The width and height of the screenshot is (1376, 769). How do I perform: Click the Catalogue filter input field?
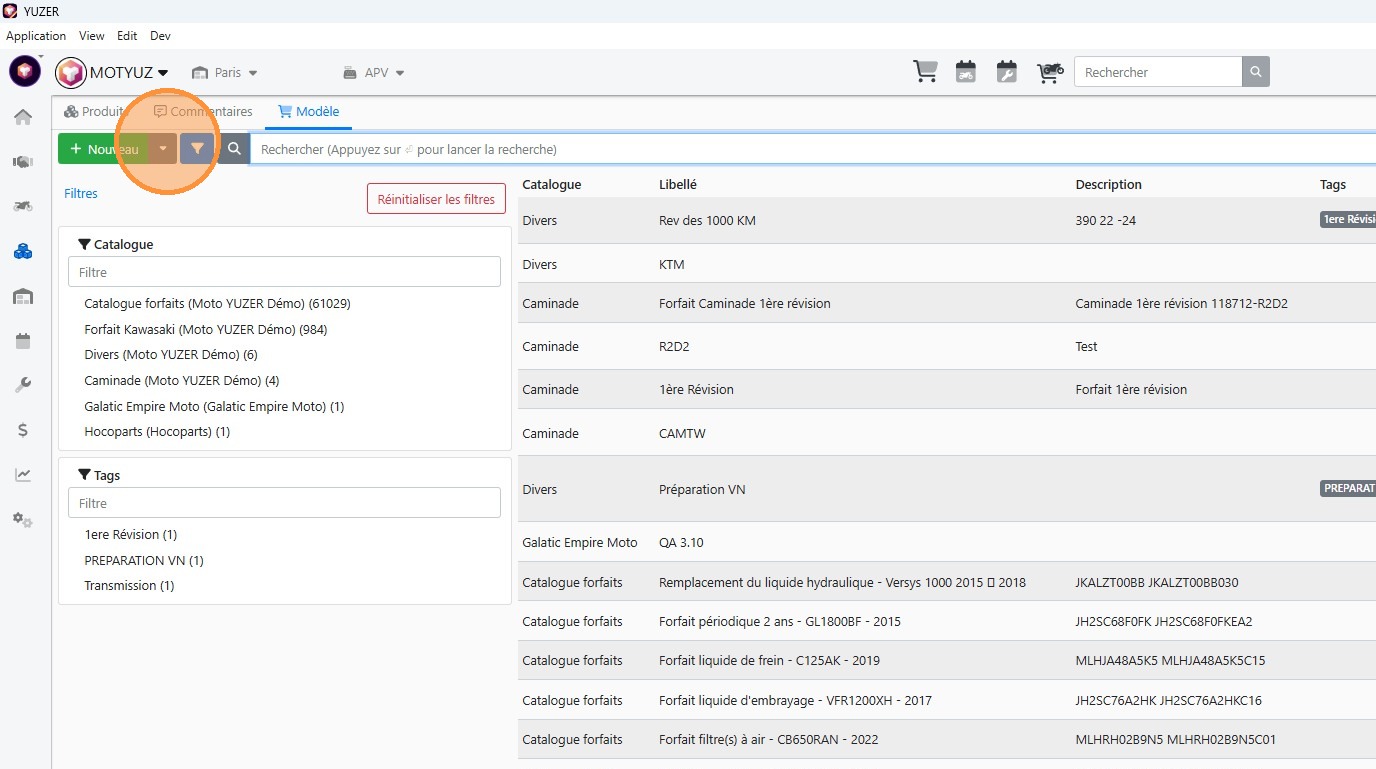coord(284,272)
